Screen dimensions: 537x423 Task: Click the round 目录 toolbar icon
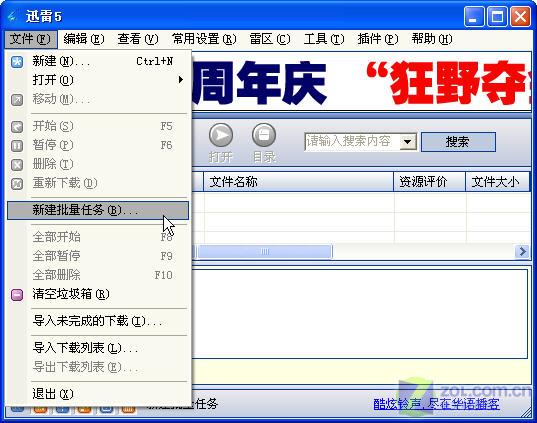click(264, 135)
